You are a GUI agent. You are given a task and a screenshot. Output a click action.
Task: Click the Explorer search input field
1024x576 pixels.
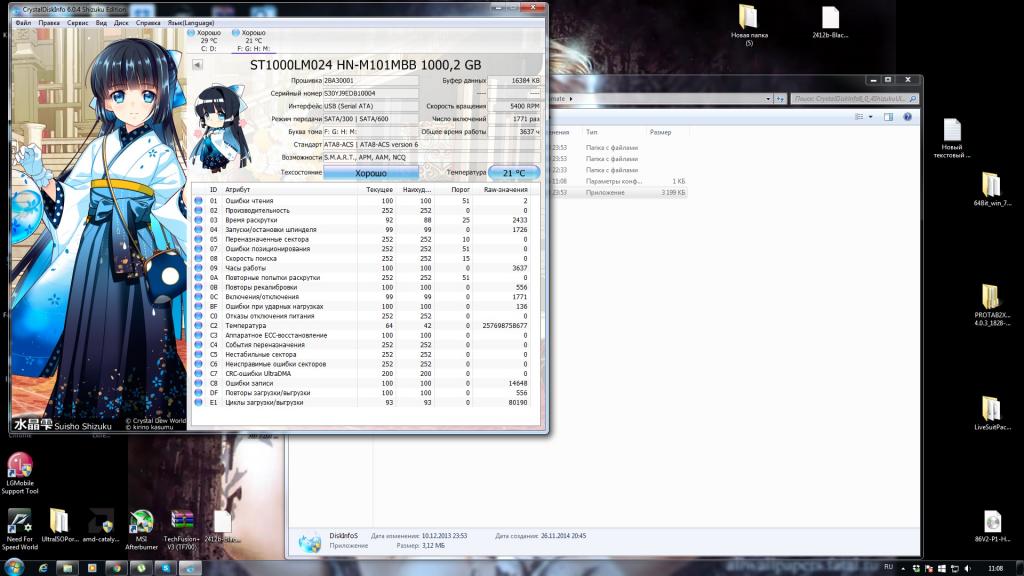pyautogui.click(x=850, y=99)
